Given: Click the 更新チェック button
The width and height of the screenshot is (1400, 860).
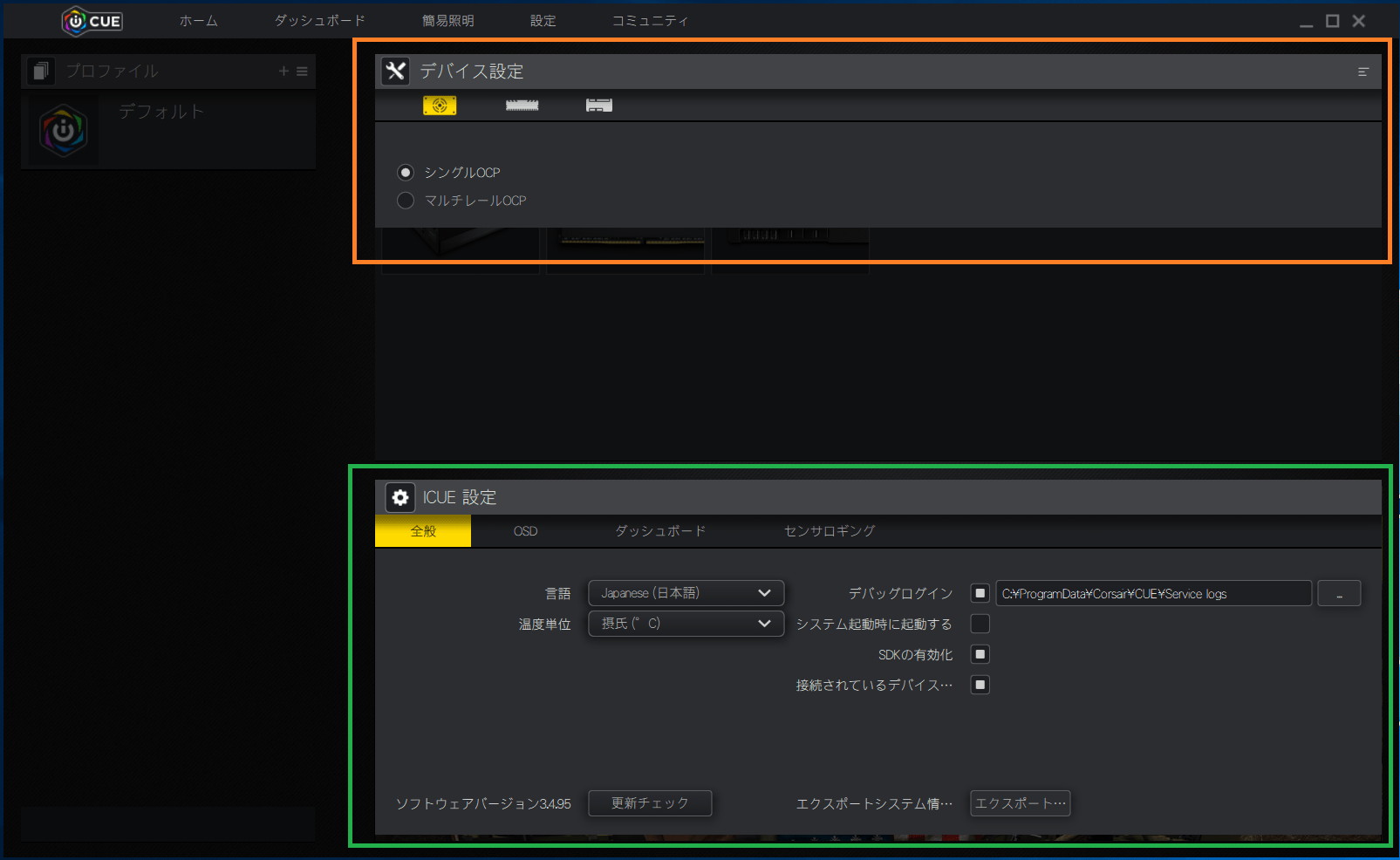Looking at the screenshot, I should 650,803.
